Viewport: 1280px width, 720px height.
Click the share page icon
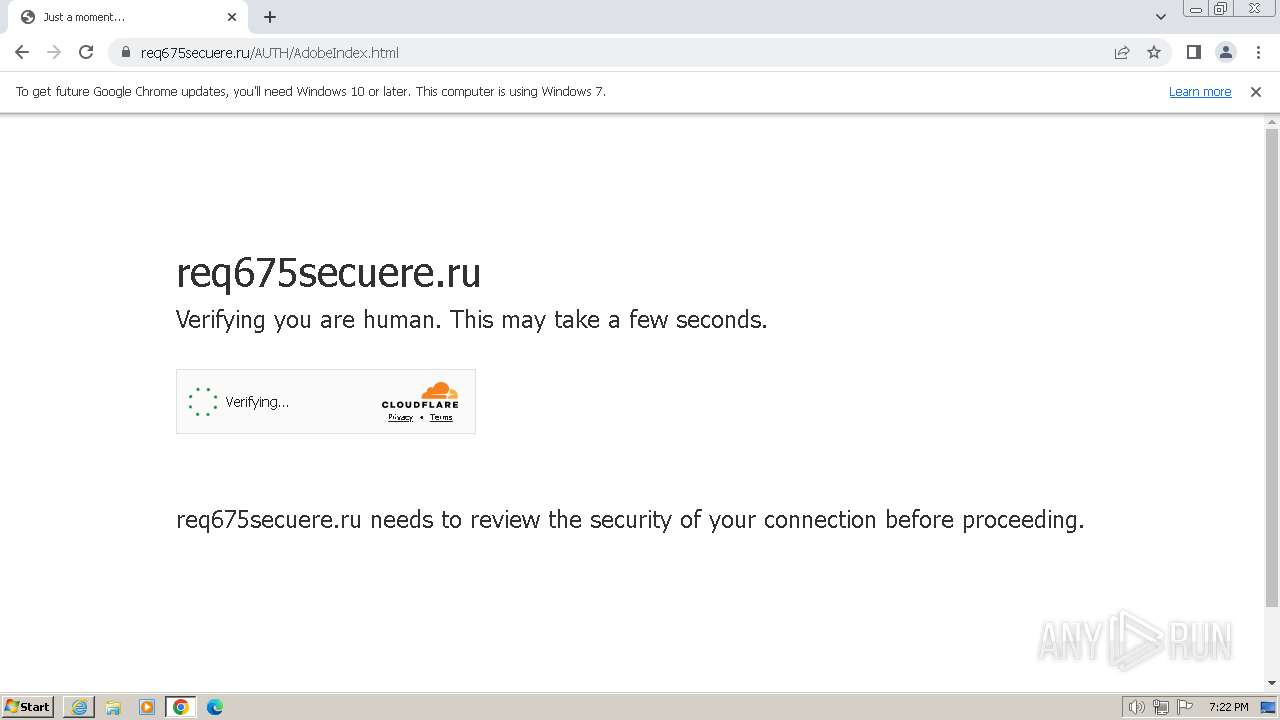coord(1122,53)
